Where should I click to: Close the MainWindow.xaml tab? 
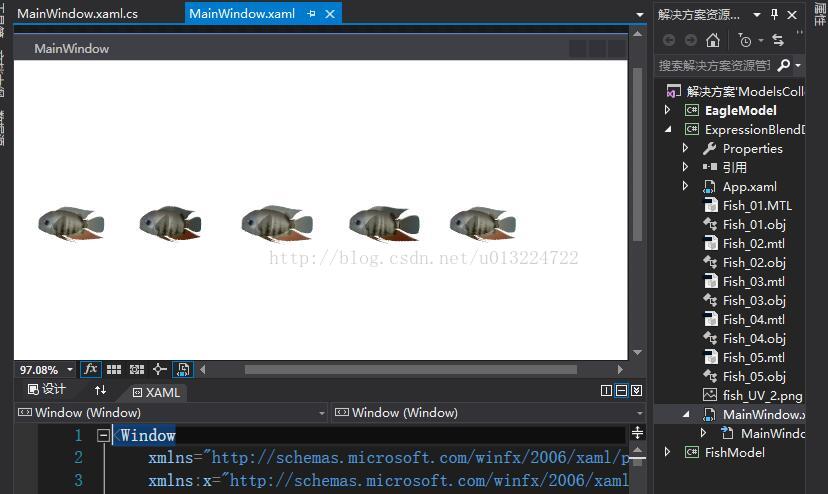coord(330,14)
